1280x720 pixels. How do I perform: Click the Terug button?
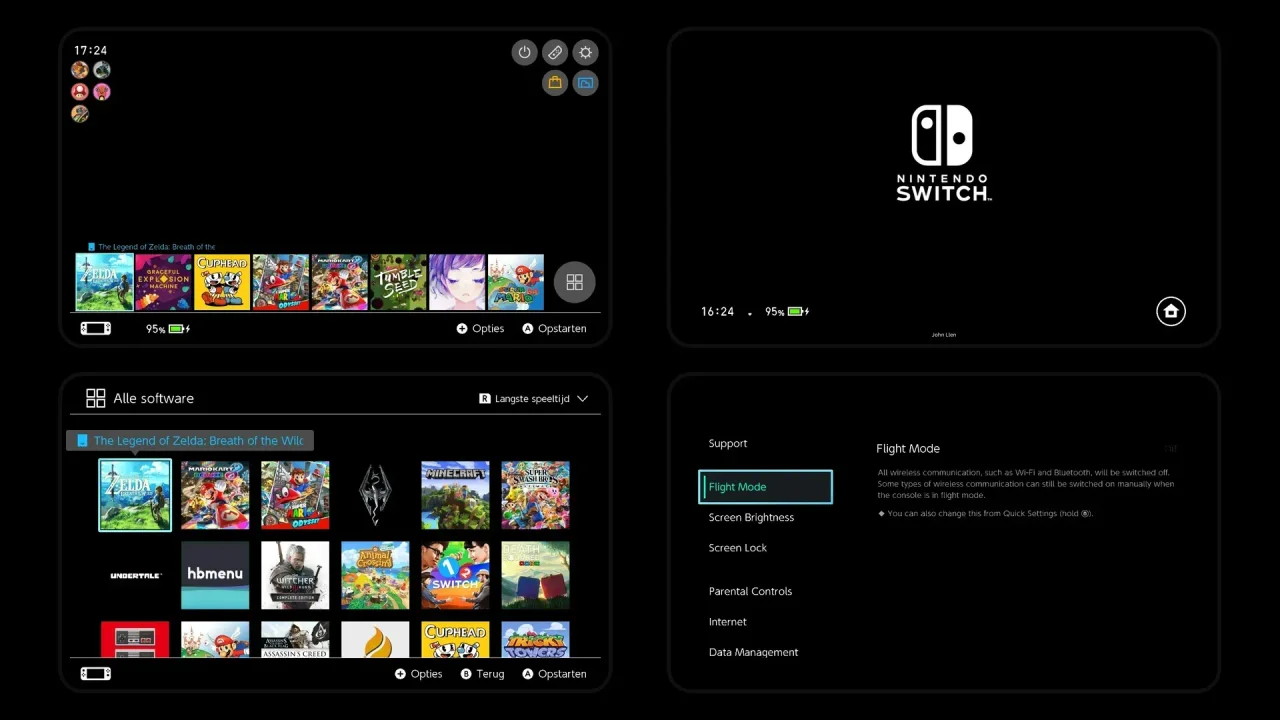[x=482, y=674]
